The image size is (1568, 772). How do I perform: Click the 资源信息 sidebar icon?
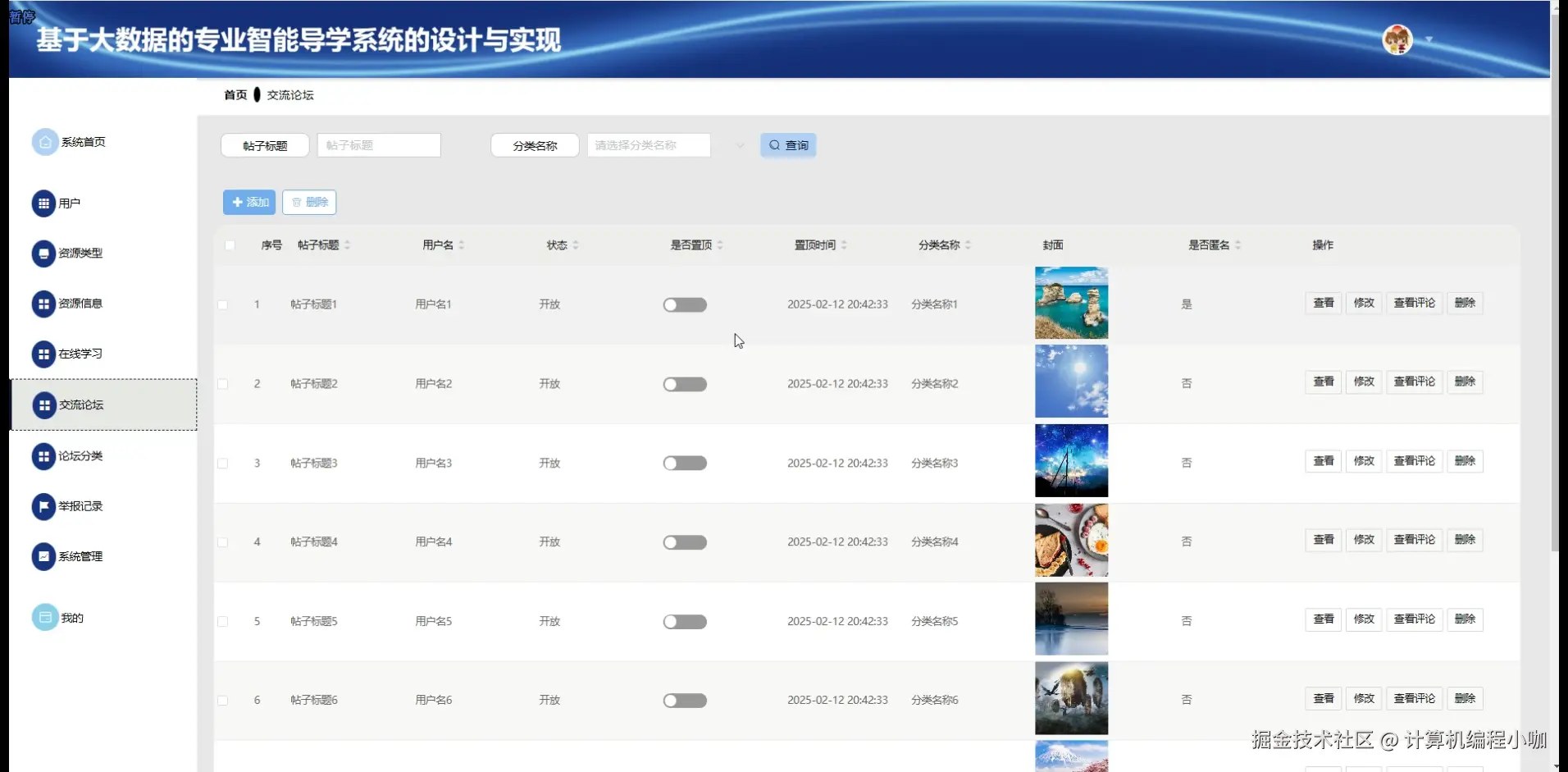click(43, 304)
